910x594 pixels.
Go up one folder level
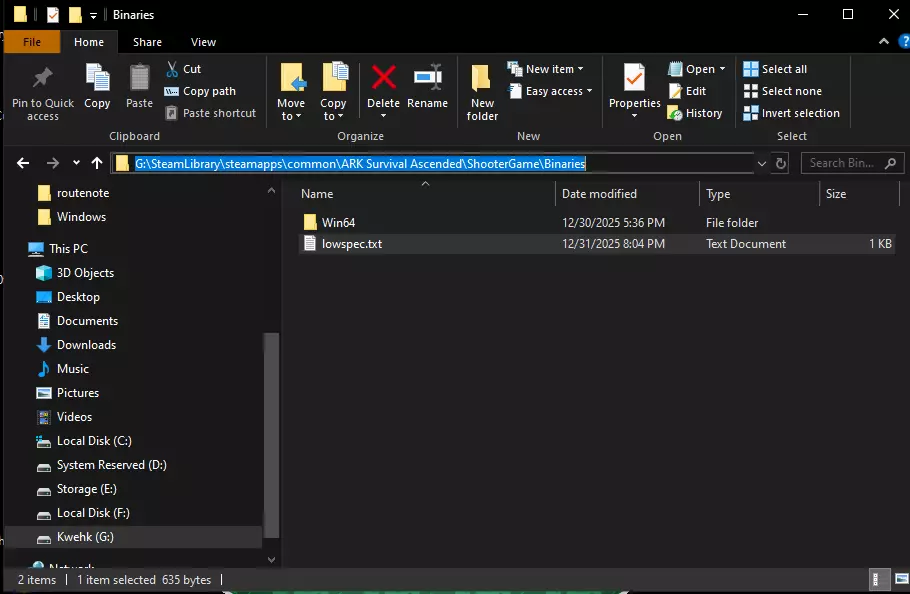pyautogui.click(x=97, y=163)
